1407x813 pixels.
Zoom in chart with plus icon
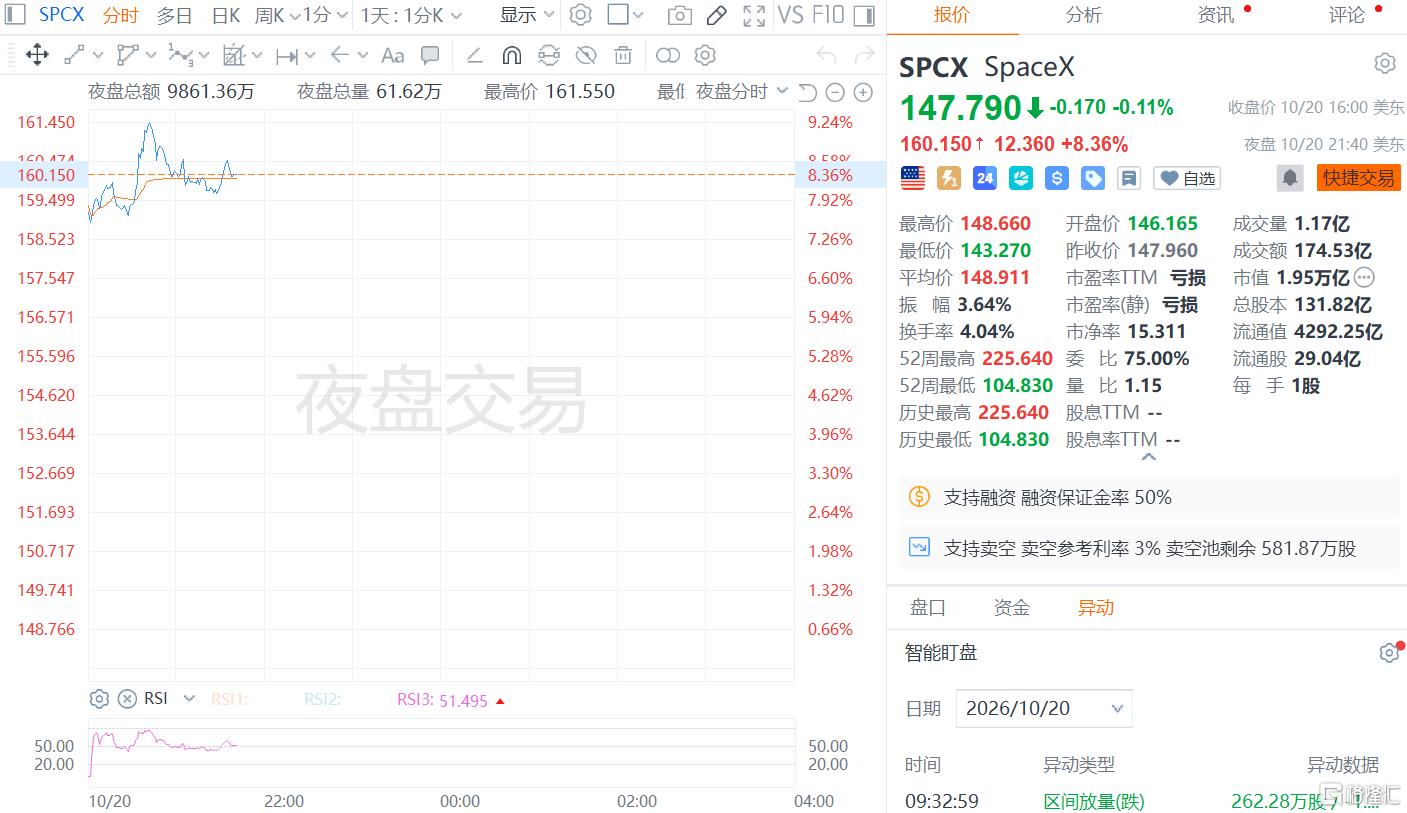coord(863,92)
